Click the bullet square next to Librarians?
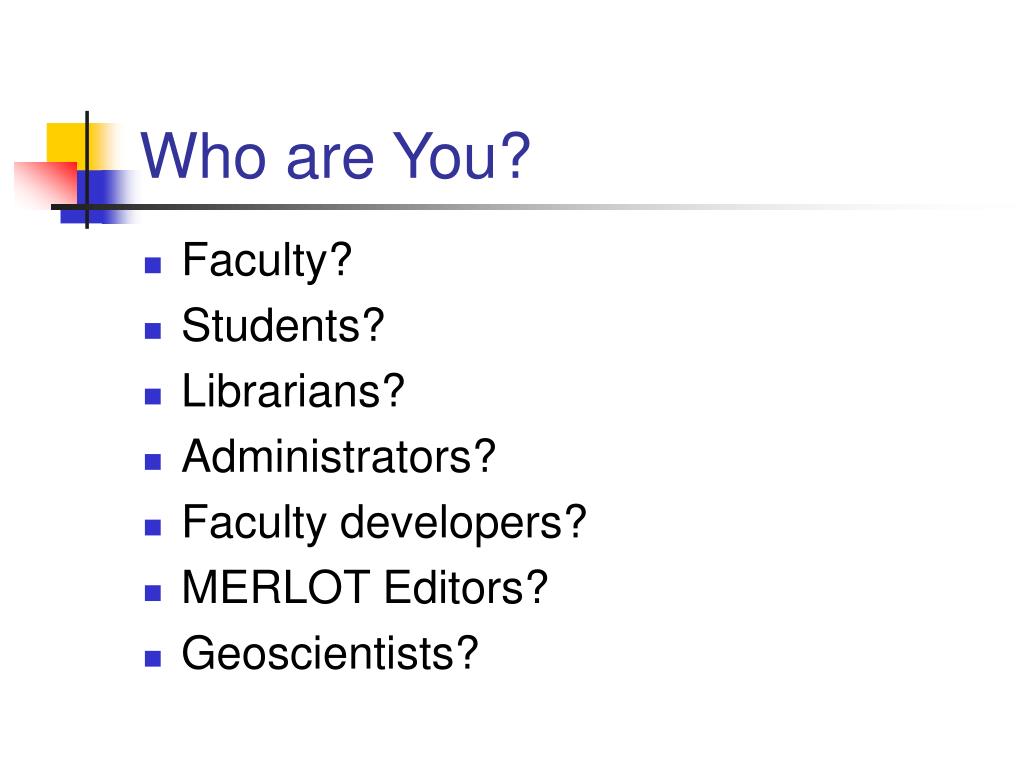Screen dimensions: 1024x768 pos(153,396)
